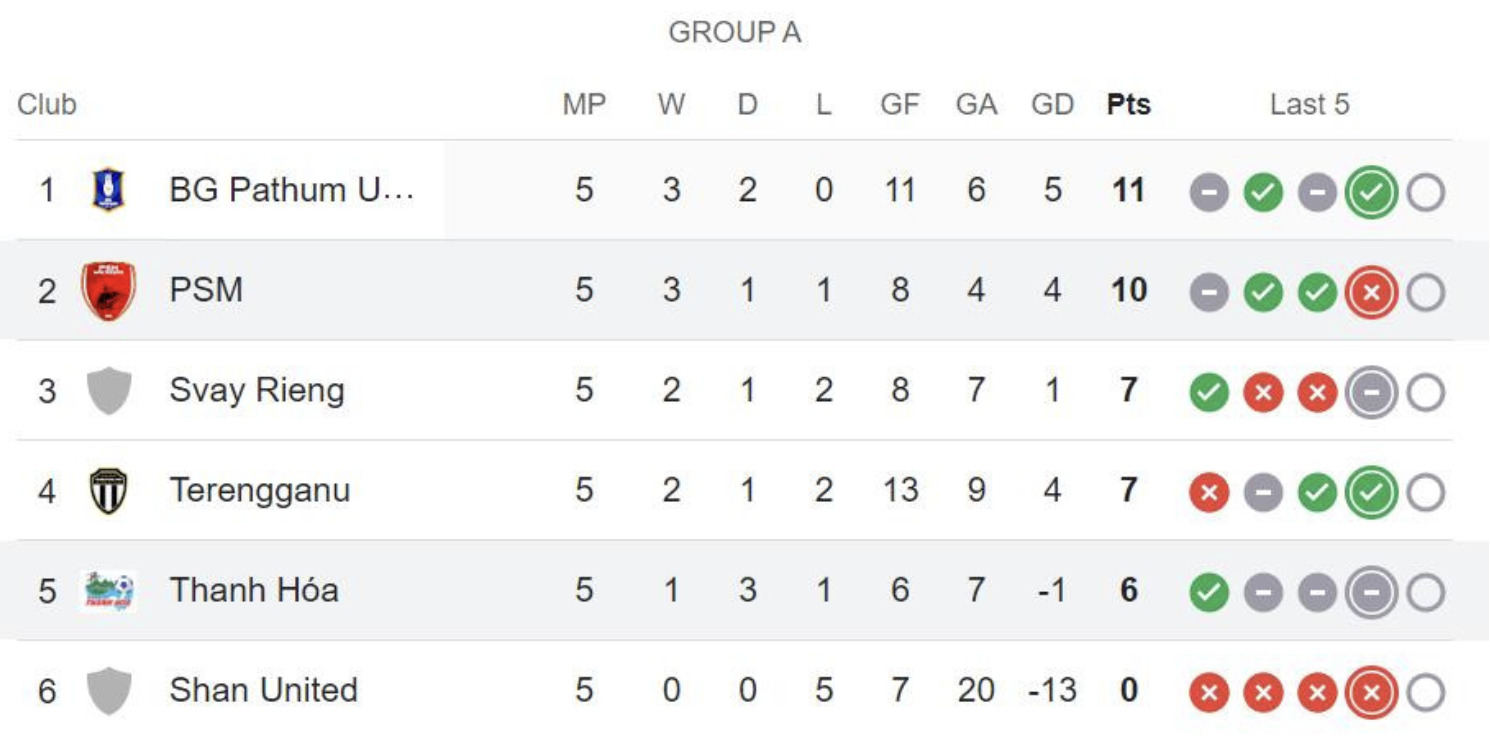Select Thanh Hóa's highlighted gray draw icon
This screenshot has width=1490, height=744.
coord(1371,592)
